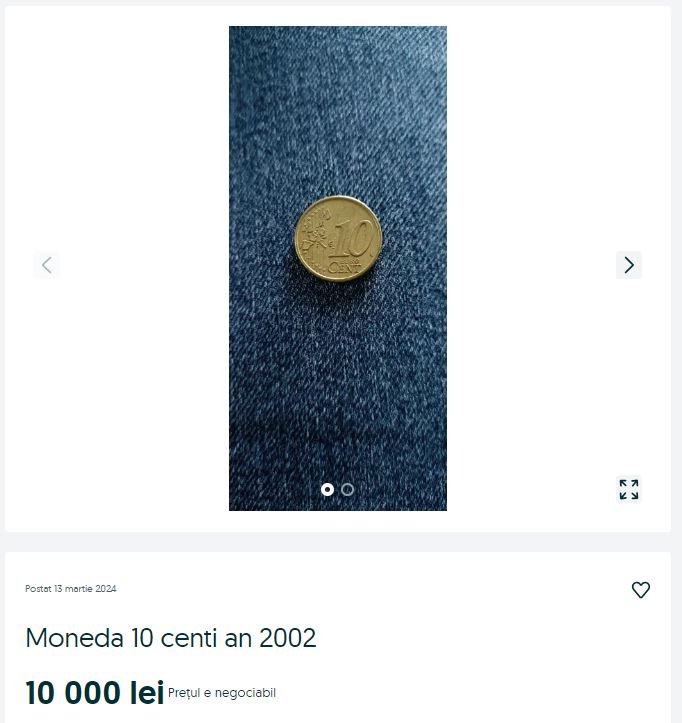Click the 10 cent coin photo
The image size is (682, 723).
[338, 268]
